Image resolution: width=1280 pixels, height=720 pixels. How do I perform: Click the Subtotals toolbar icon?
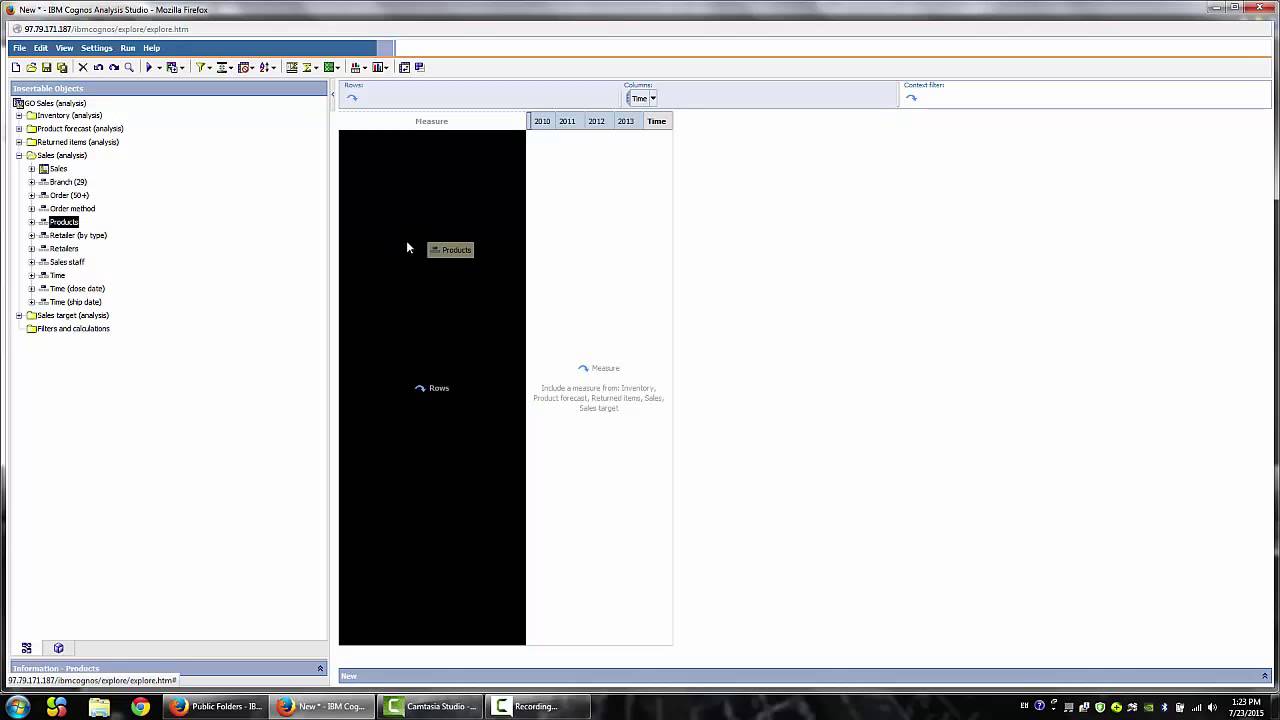click(291, 67)
